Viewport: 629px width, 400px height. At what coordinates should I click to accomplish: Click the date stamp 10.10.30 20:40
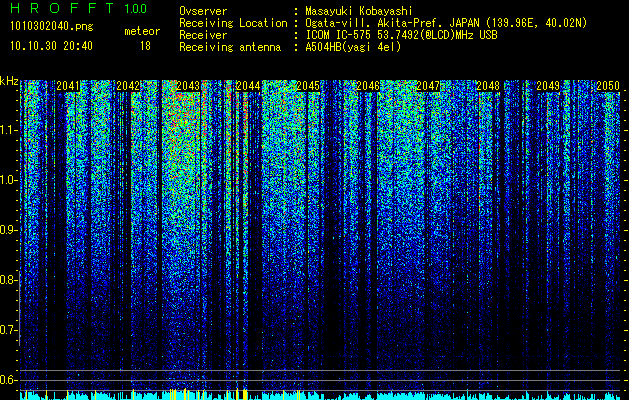tap(51, 46)
